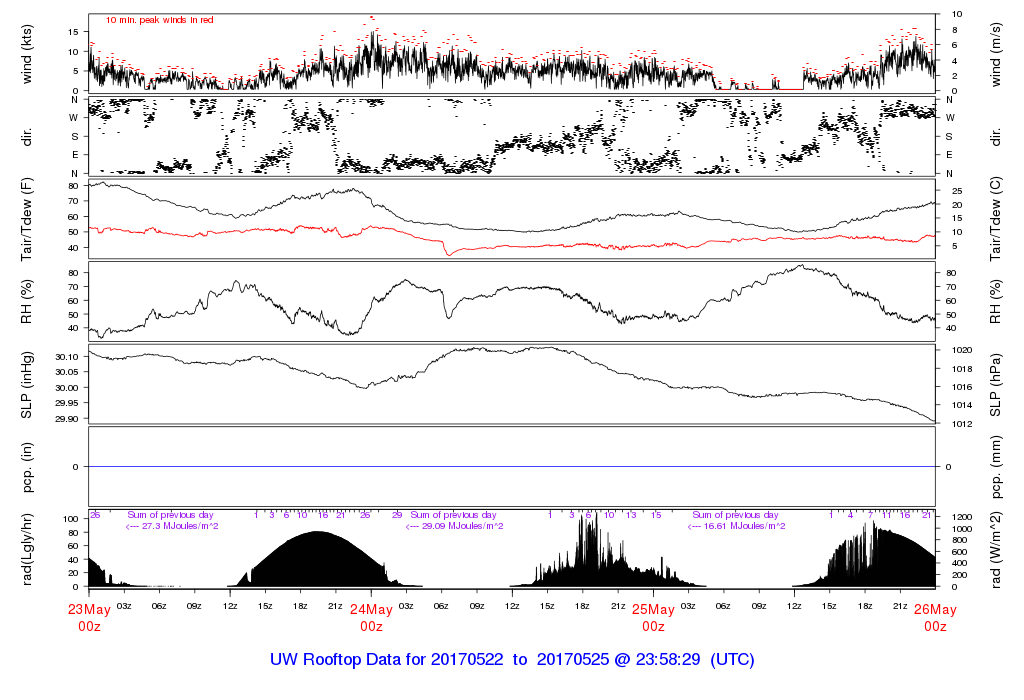Select the rad(Lgly/hr) axis label
This screenshot has width=1024, height=700.
point(27,548)
